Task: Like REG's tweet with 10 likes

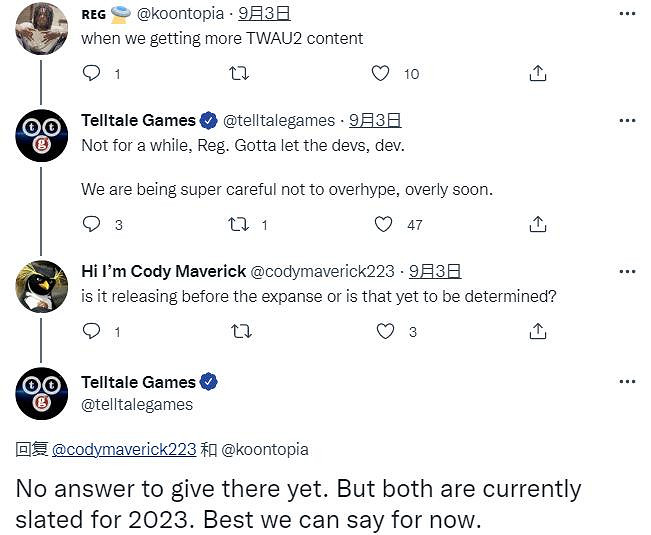Action: 380,73
